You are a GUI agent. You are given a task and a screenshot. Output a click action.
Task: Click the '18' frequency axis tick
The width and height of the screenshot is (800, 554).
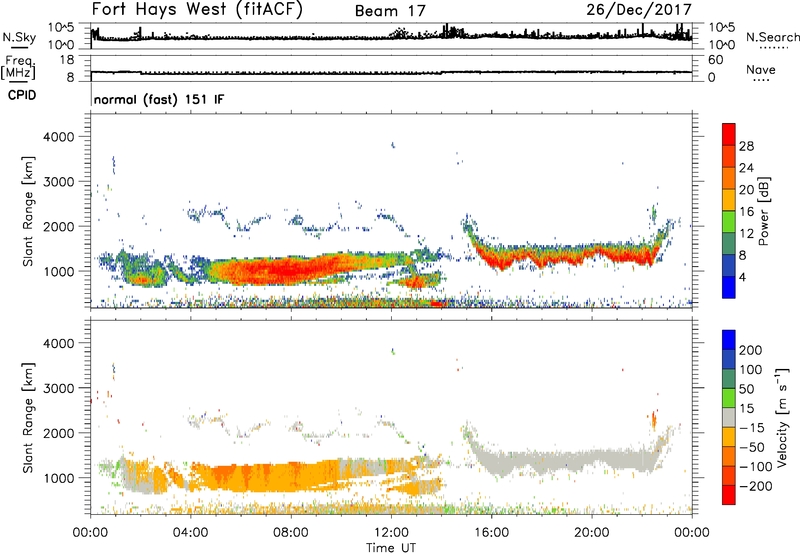(67, 60)
